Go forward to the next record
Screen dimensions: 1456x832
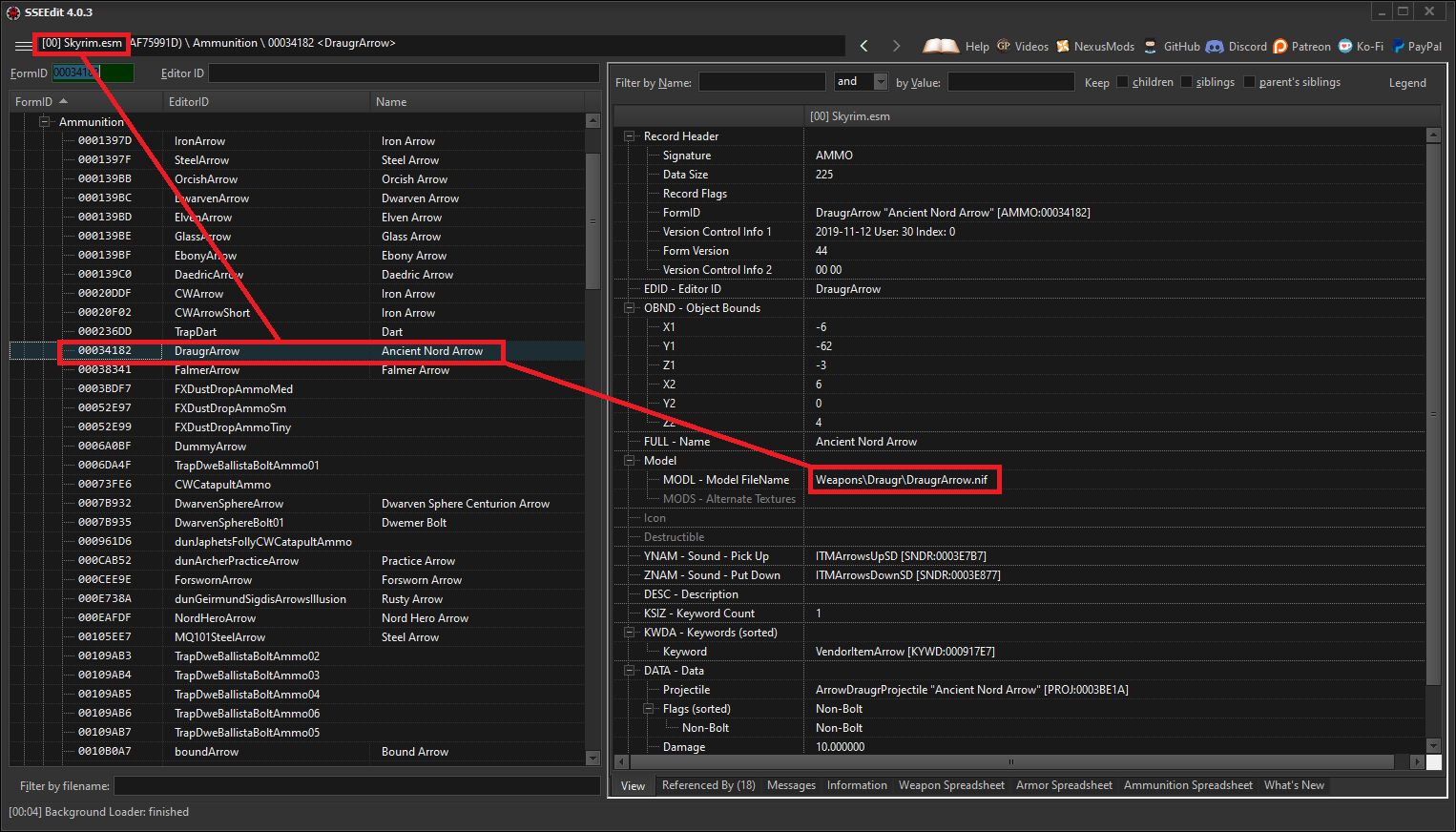896,46
